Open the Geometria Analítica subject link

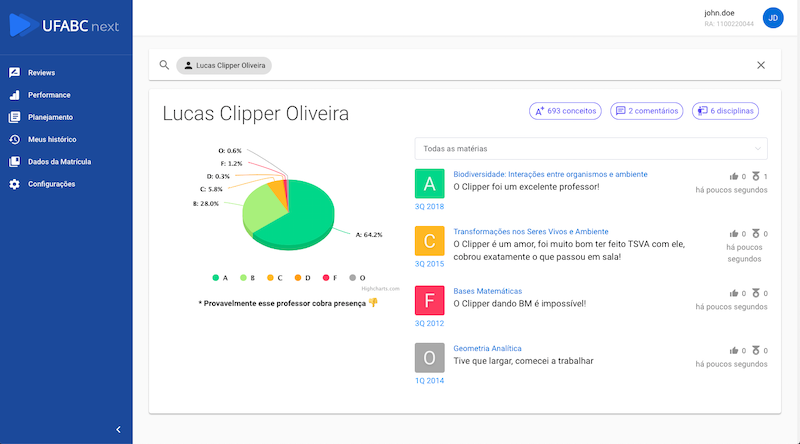(487, 348)
